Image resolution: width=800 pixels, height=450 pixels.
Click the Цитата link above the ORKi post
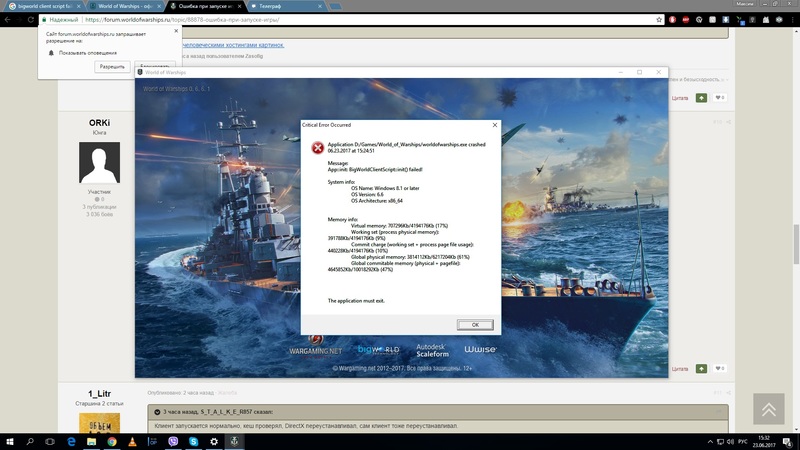(680, 98)
